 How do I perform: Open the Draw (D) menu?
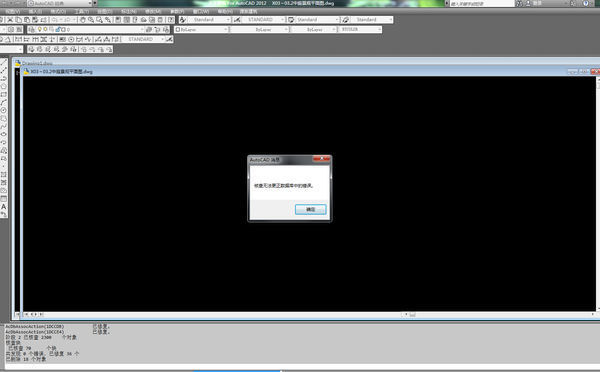tap(104, 11)
